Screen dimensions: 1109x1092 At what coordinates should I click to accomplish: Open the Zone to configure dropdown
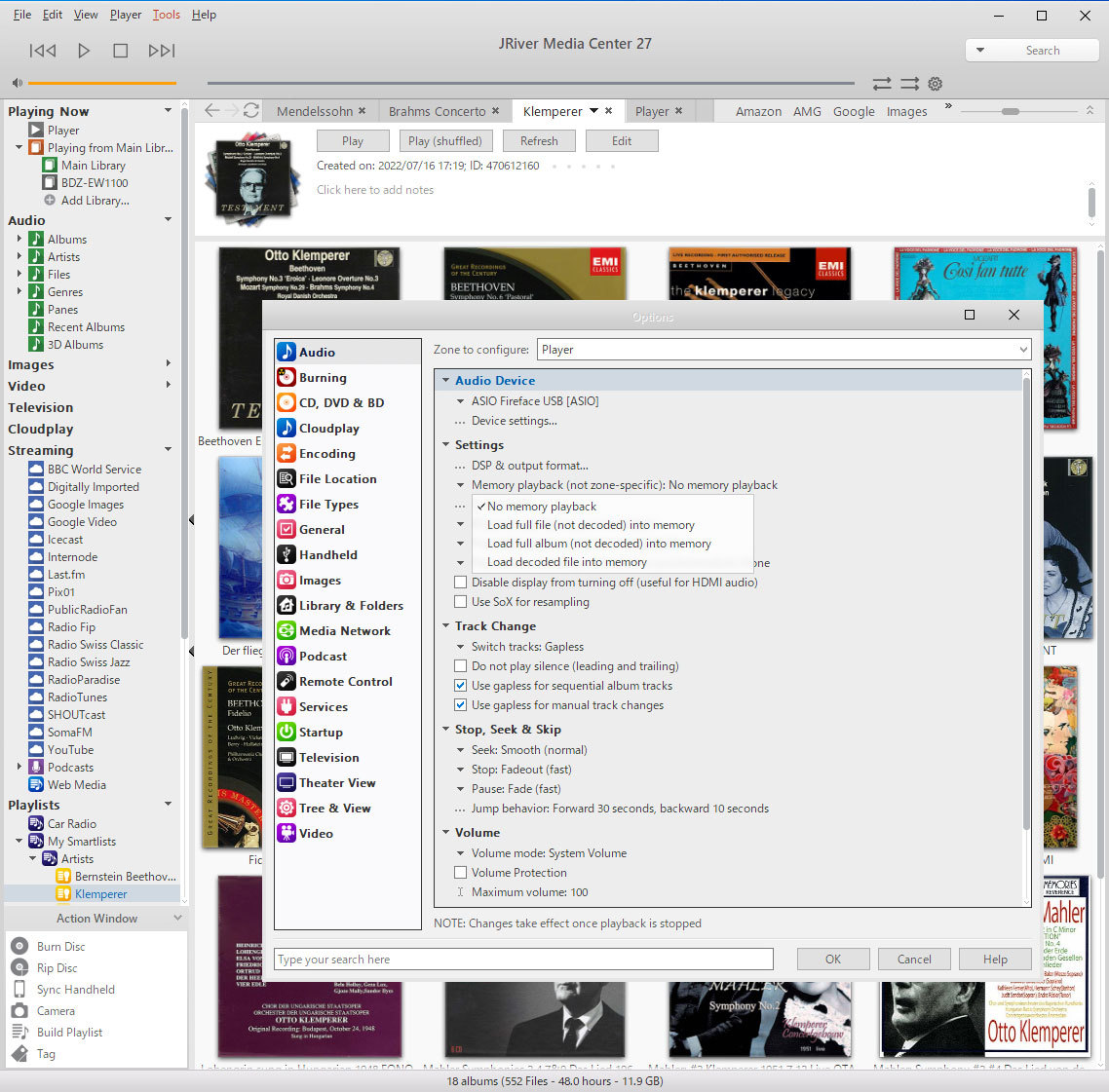(x=784, y=350)
